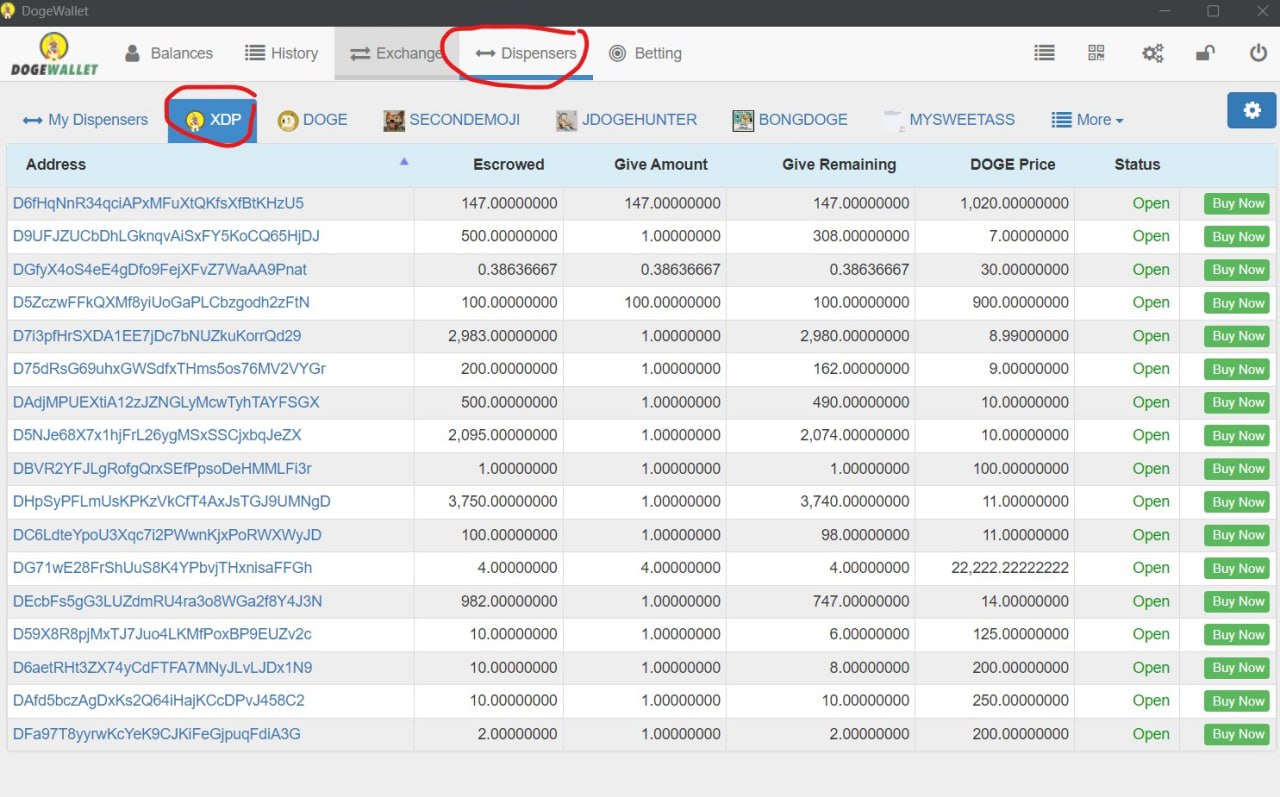
Task: Switch to the Exchange tab
Action: click(x=396, y=53)
